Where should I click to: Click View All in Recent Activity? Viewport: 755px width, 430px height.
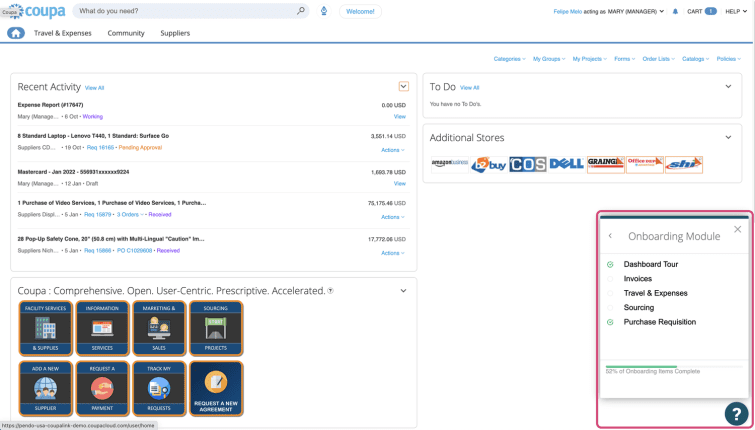(94, 88)
